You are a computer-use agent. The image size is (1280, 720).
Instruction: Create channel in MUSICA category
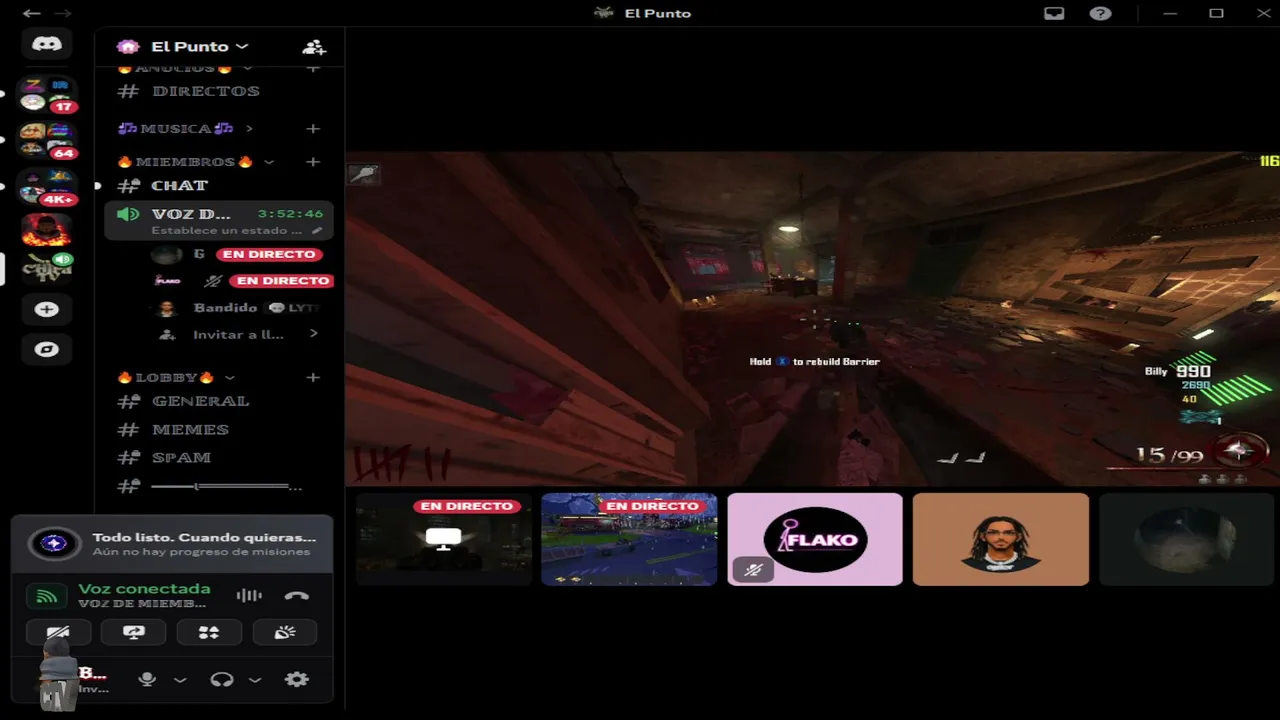[x=313, y=129]
